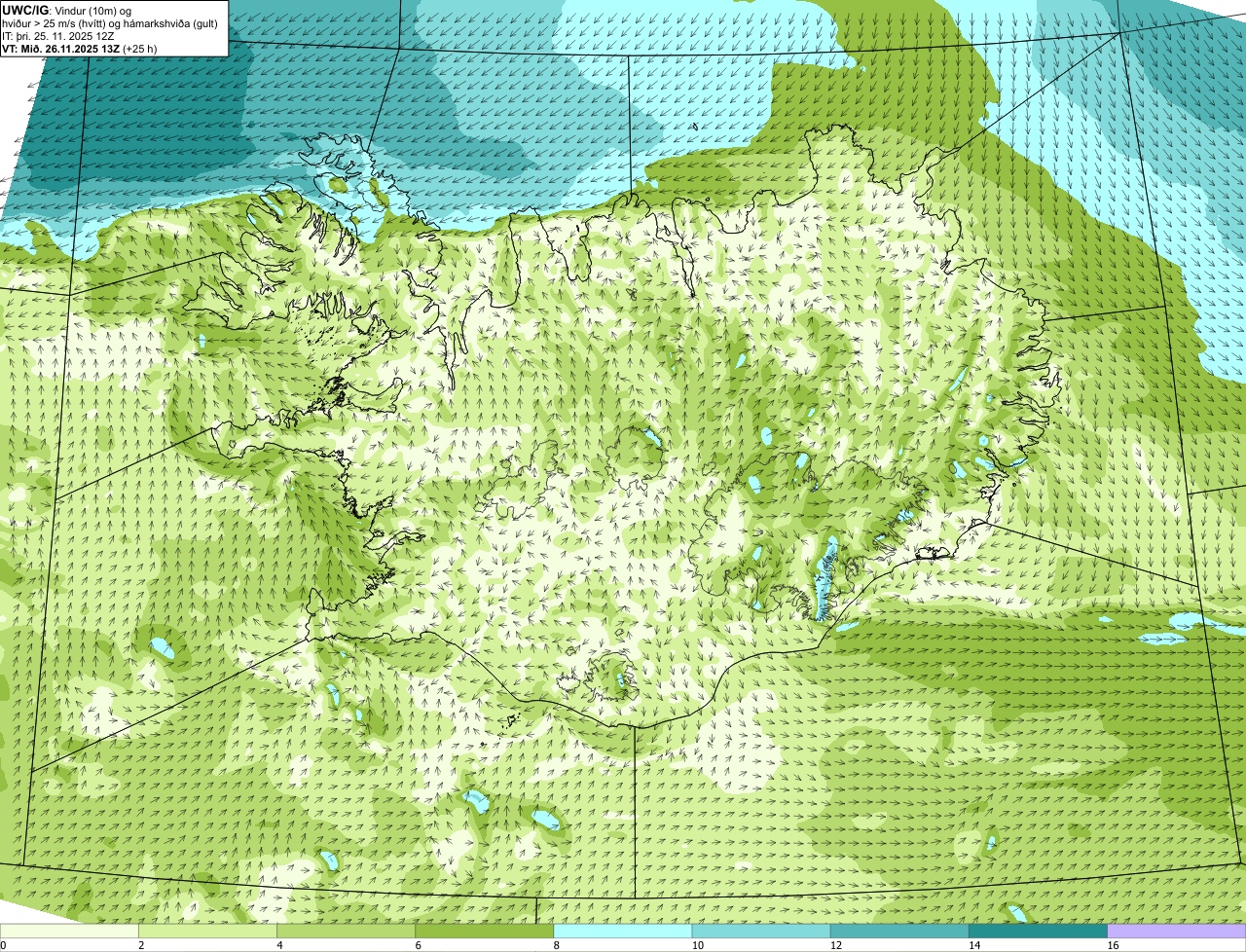Click the lavender above-16 m/s colorbar segment

pos(1176,932)
